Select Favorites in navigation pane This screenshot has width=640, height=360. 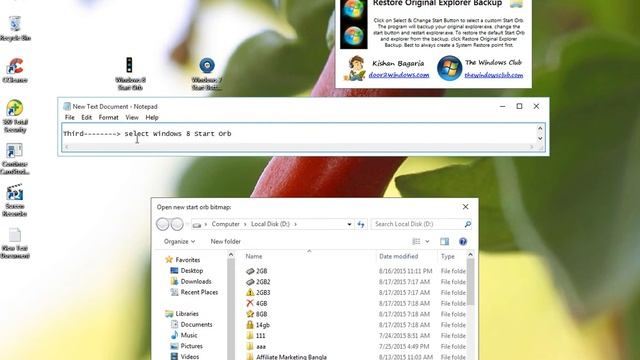coord(182,260)
